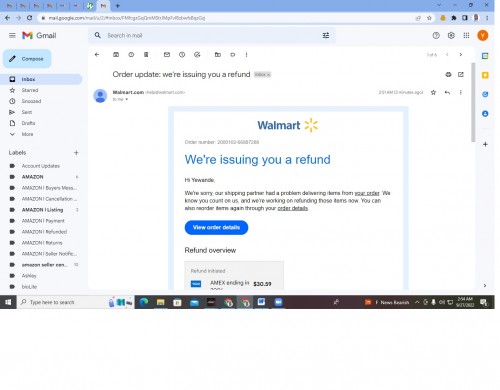Expand the 'to me' recipient details

click(127, 99)
